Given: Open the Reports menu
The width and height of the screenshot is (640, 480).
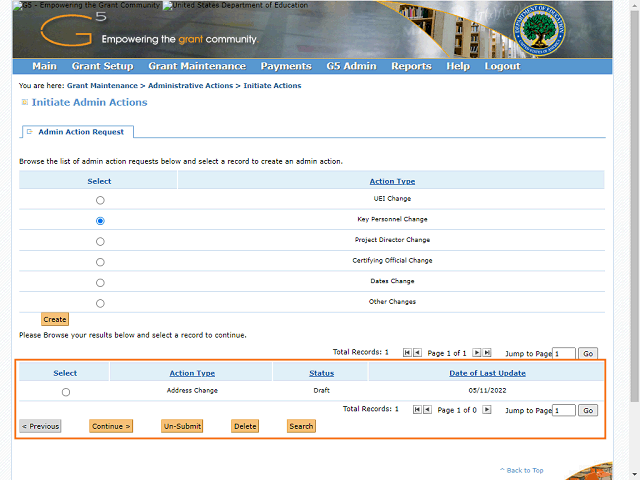Looking at the screenshot, I should (x=411, y=66).
